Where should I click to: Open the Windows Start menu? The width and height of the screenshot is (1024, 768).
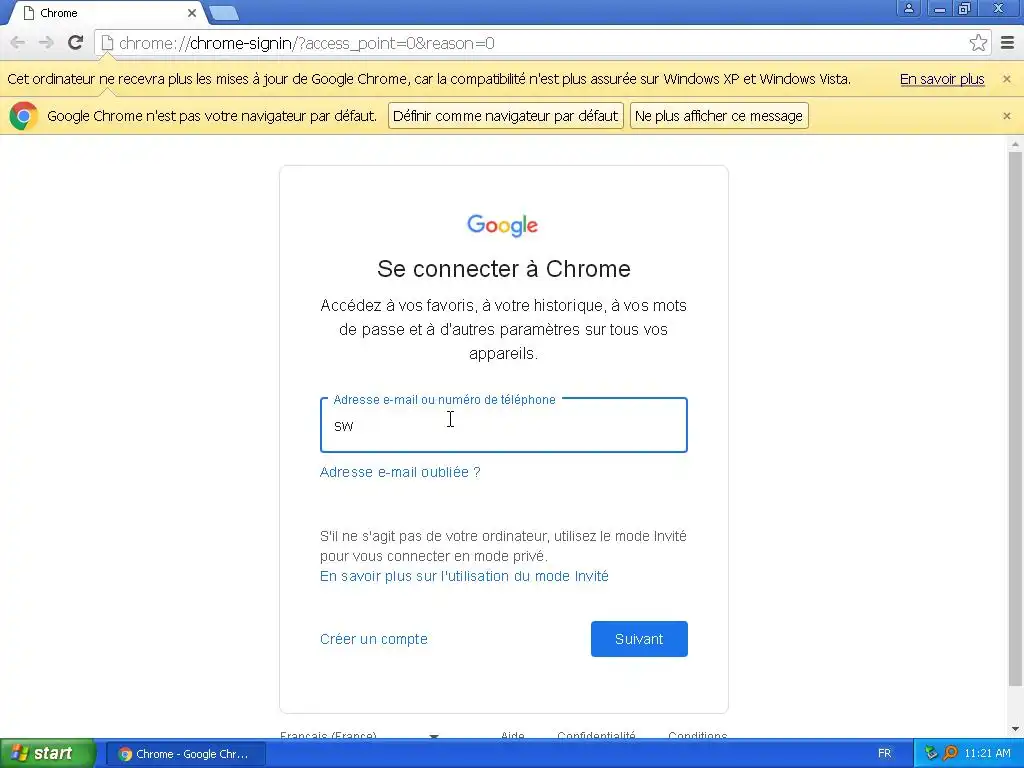coord(47,754)
